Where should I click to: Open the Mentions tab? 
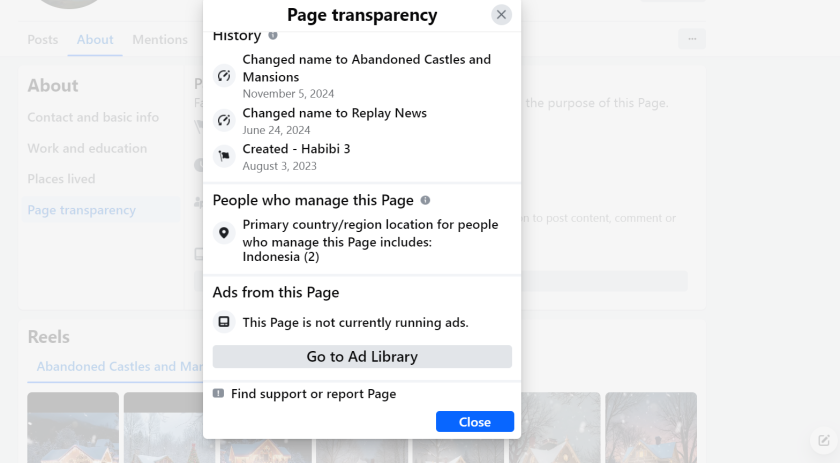point(160,40)
